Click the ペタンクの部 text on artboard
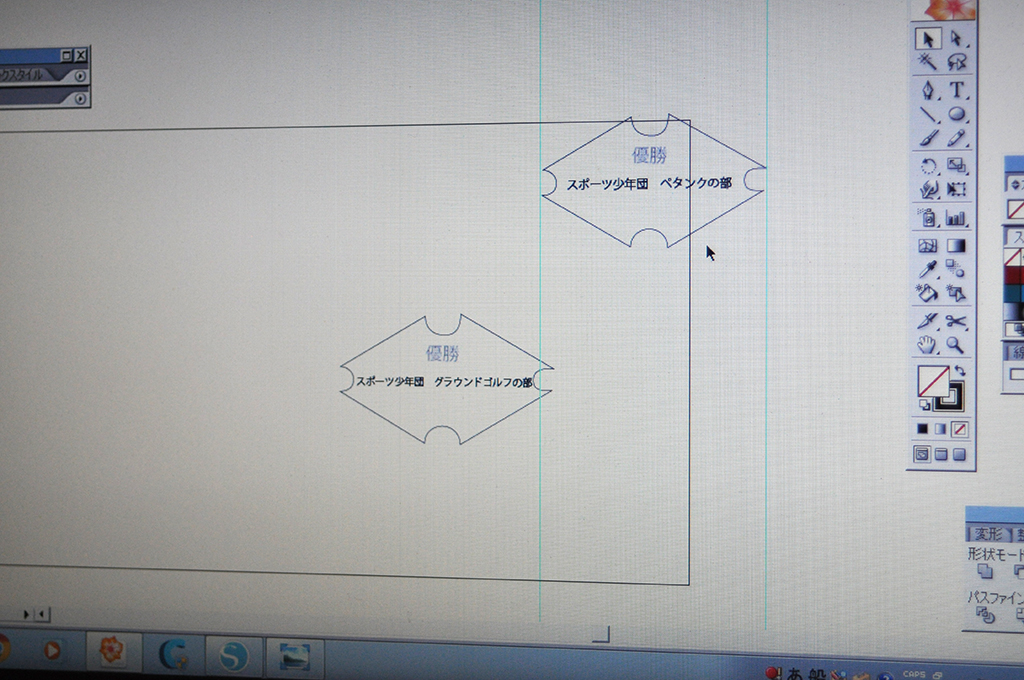This screenshot has width=1024, height=680. (x=696, y=184)
